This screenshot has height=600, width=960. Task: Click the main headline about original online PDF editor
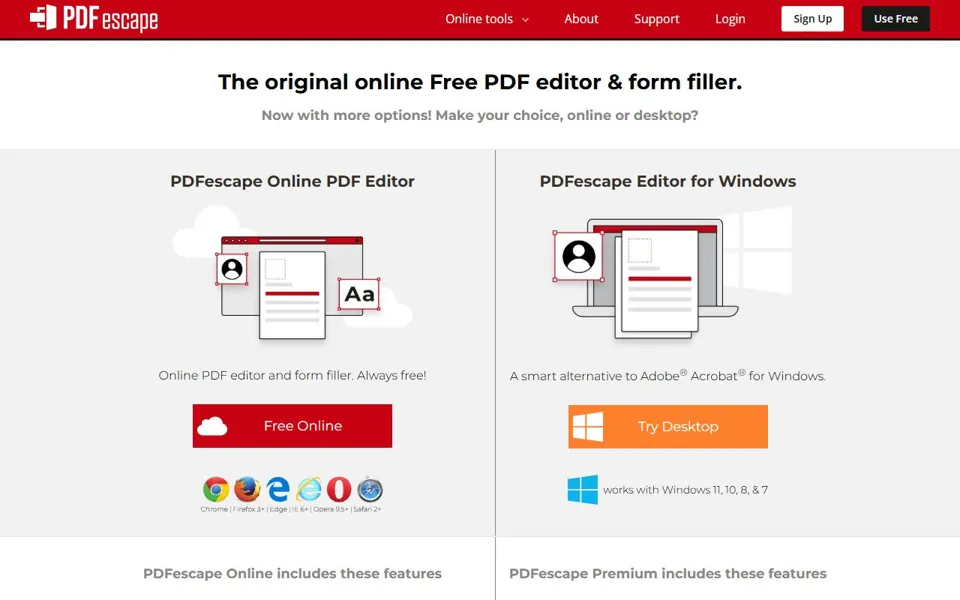(480, 82)
